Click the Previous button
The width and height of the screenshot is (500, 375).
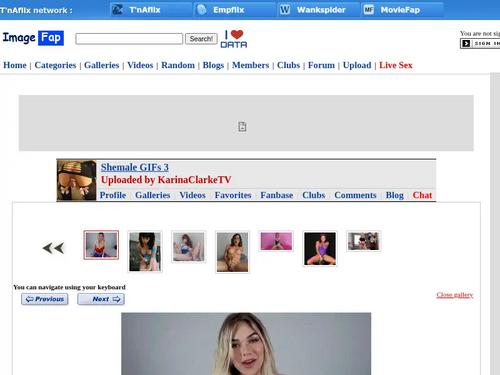coord(45,299)
